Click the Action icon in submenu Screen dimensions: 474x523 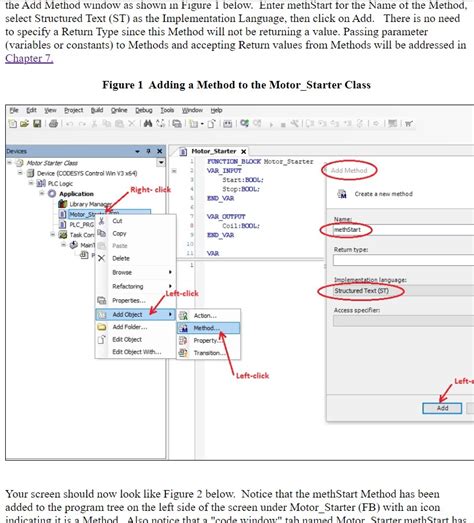click(183, 316)
